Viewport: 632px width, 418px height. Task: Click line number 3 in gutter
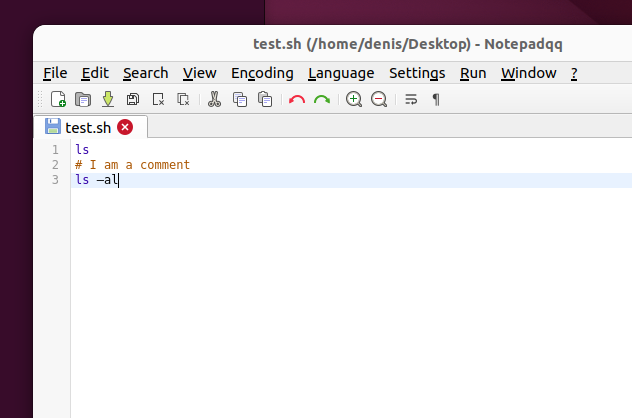(55, 180)
